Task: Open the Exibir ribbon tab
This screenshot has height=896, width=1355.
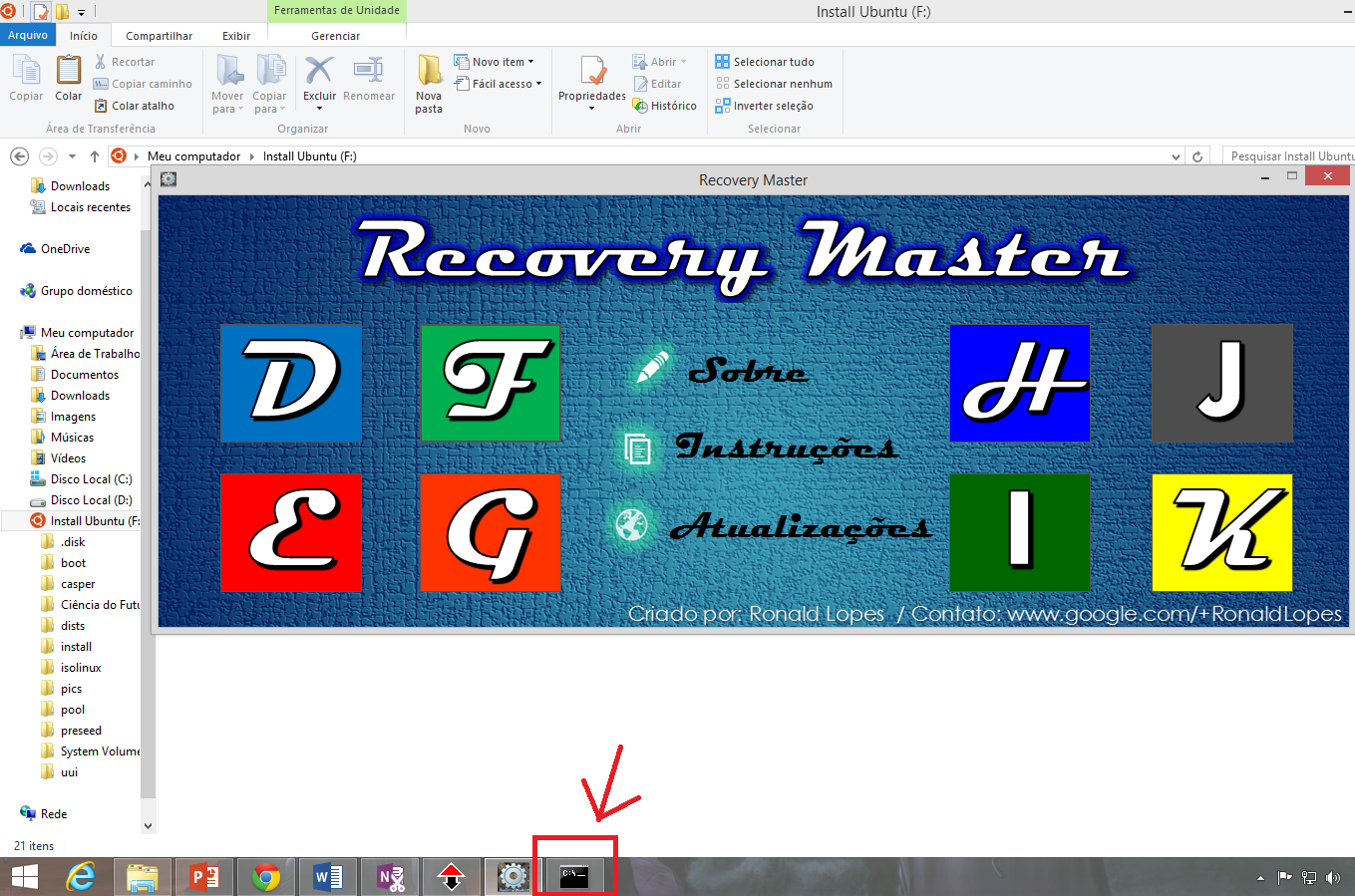Action: (236, 36)
